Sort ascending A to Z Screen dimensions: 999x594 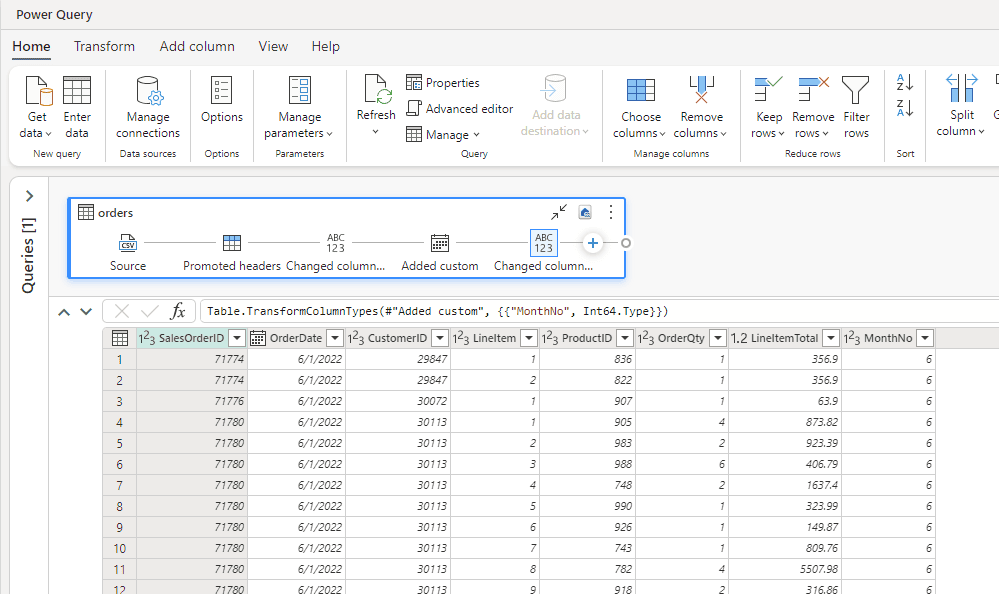[x=905, y=82]
